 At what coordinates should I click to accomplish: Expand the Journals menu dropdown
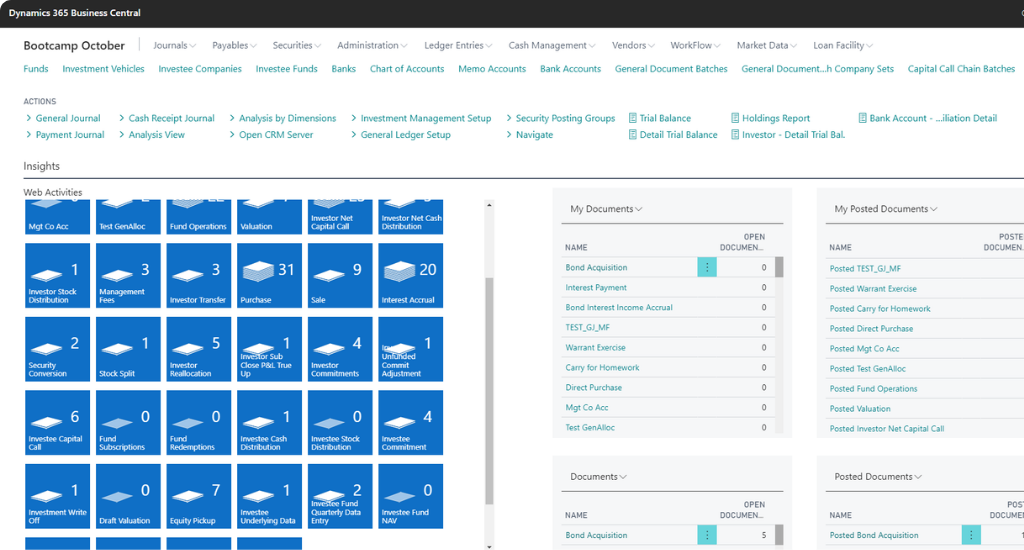click(175, 45)
